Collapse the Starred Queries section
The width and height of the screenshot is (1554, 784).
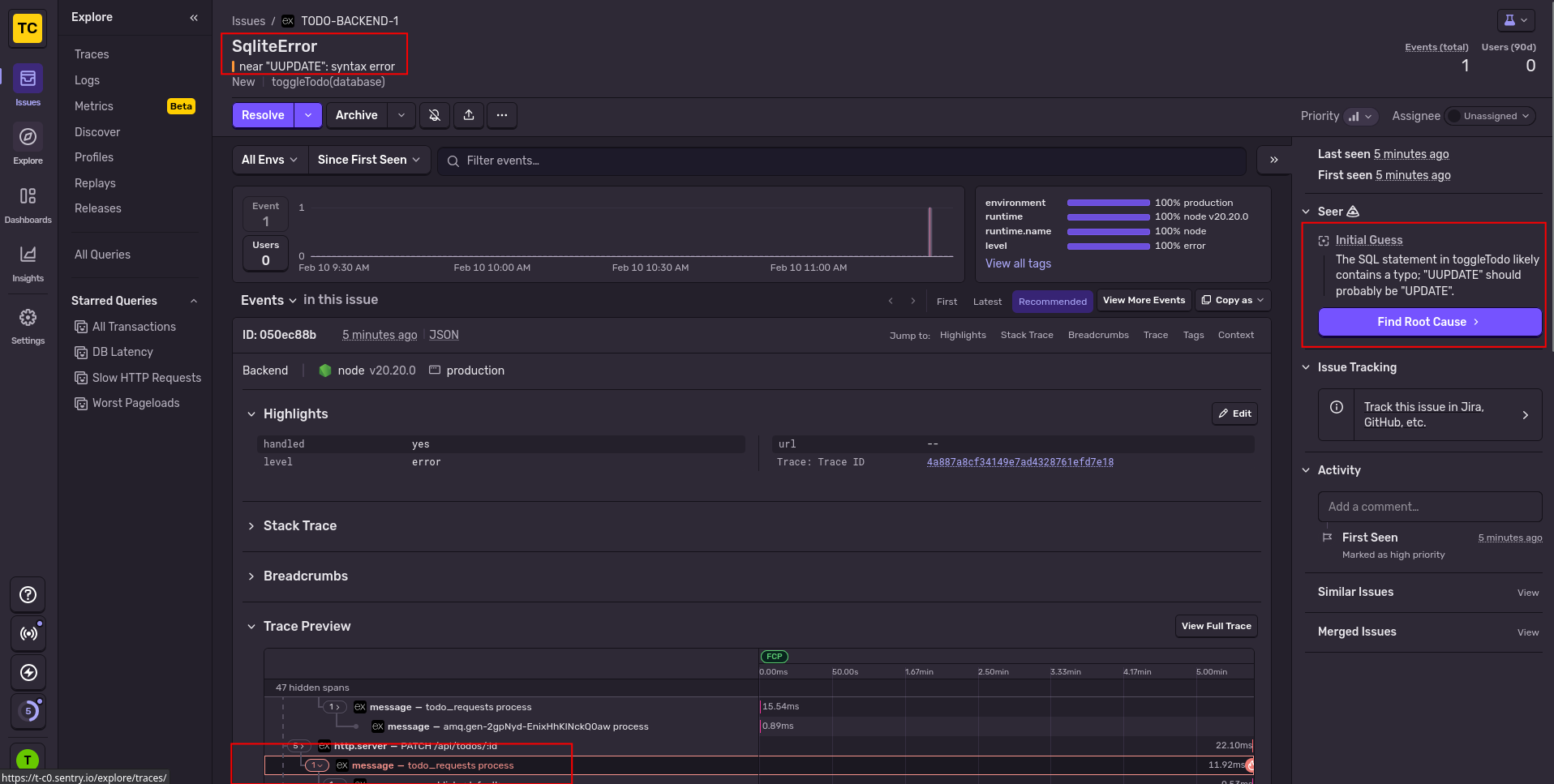coord(194,301)
